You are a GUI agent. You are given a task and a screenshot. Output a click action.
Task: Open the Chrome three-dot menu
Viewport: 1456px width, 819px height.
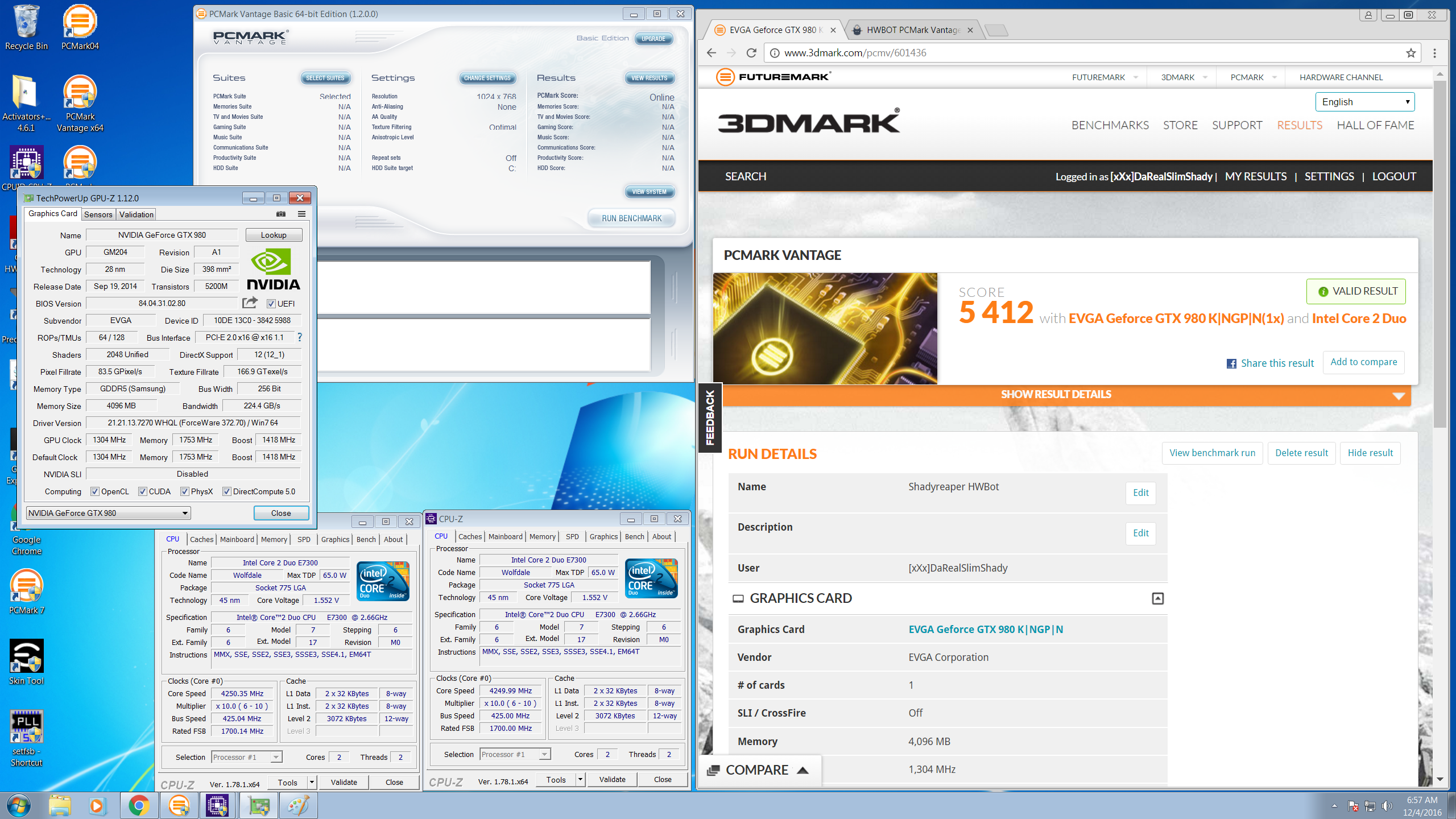pos(1435,53)
